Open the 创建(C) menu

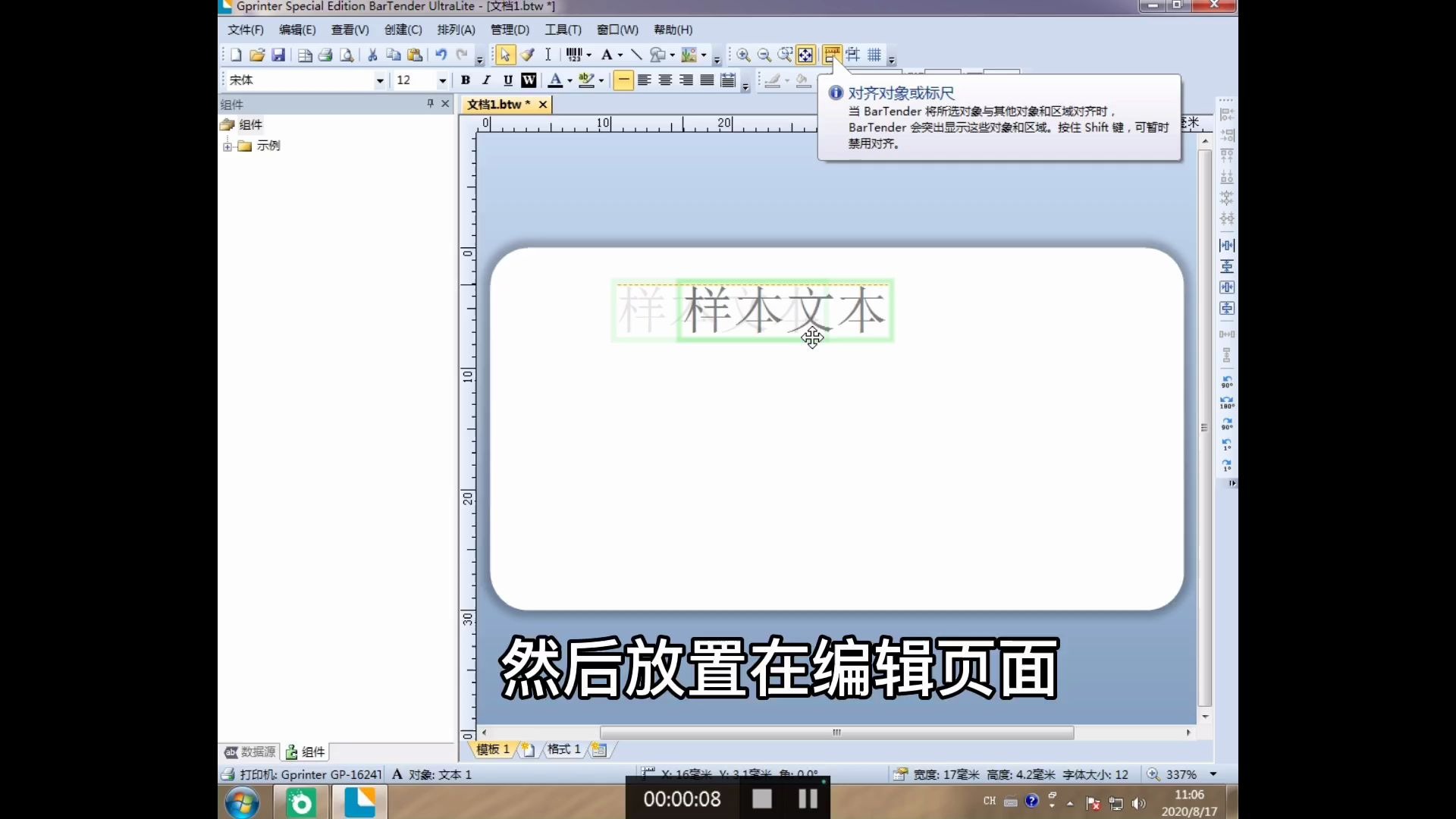coord(403,30)
